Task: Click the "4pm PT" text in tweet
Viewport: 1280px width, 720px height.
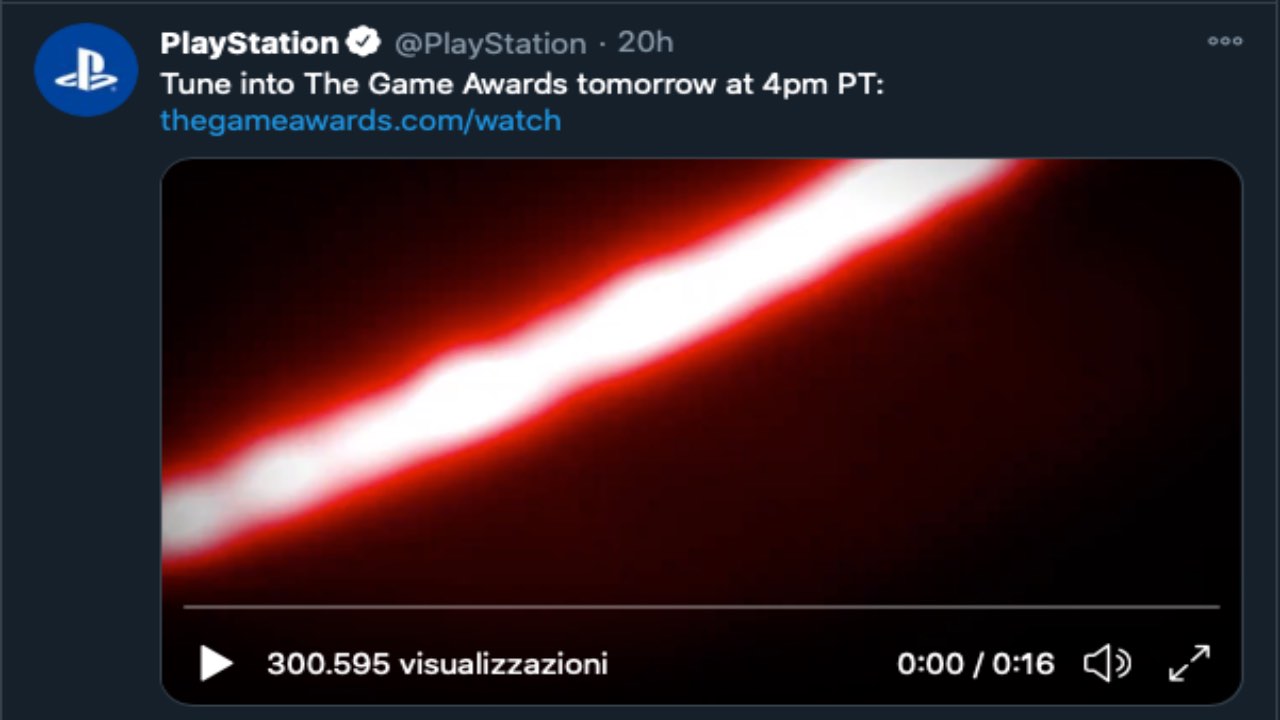Action: 822,83
